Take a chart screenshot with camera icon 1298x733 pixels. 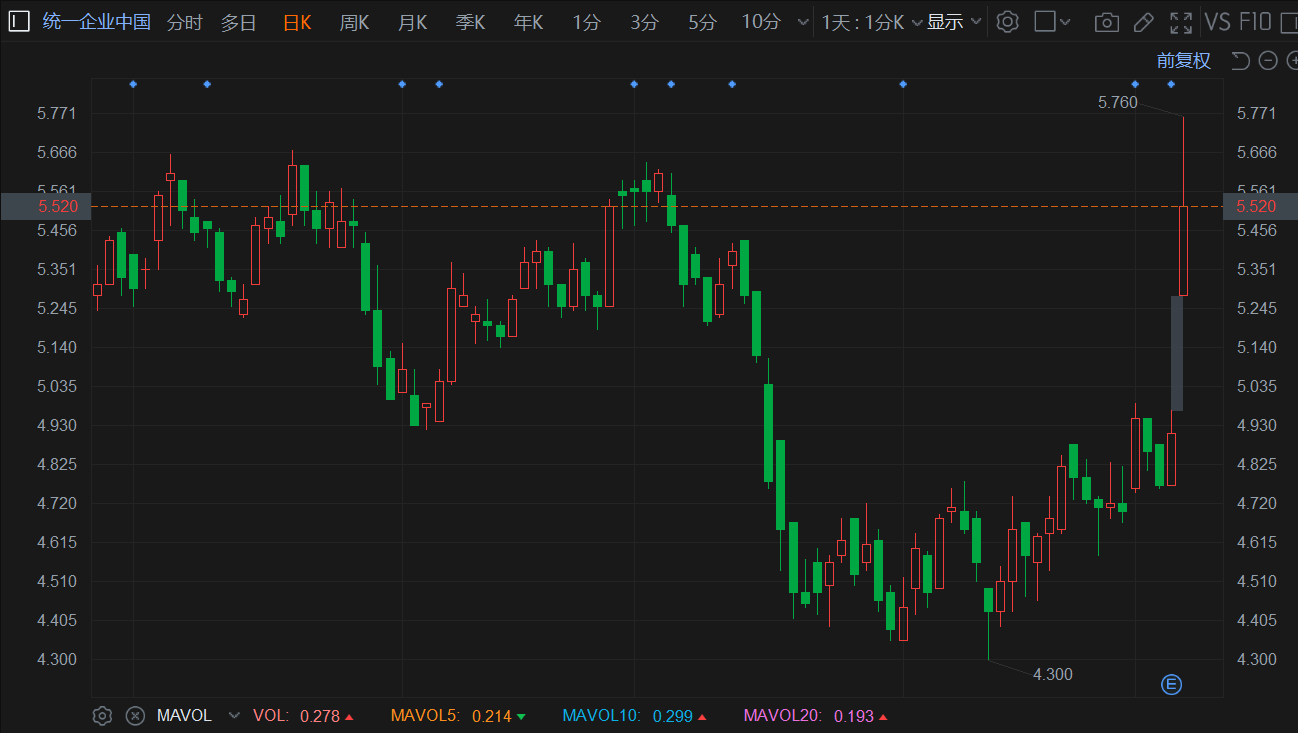[x=1106, y=22]
